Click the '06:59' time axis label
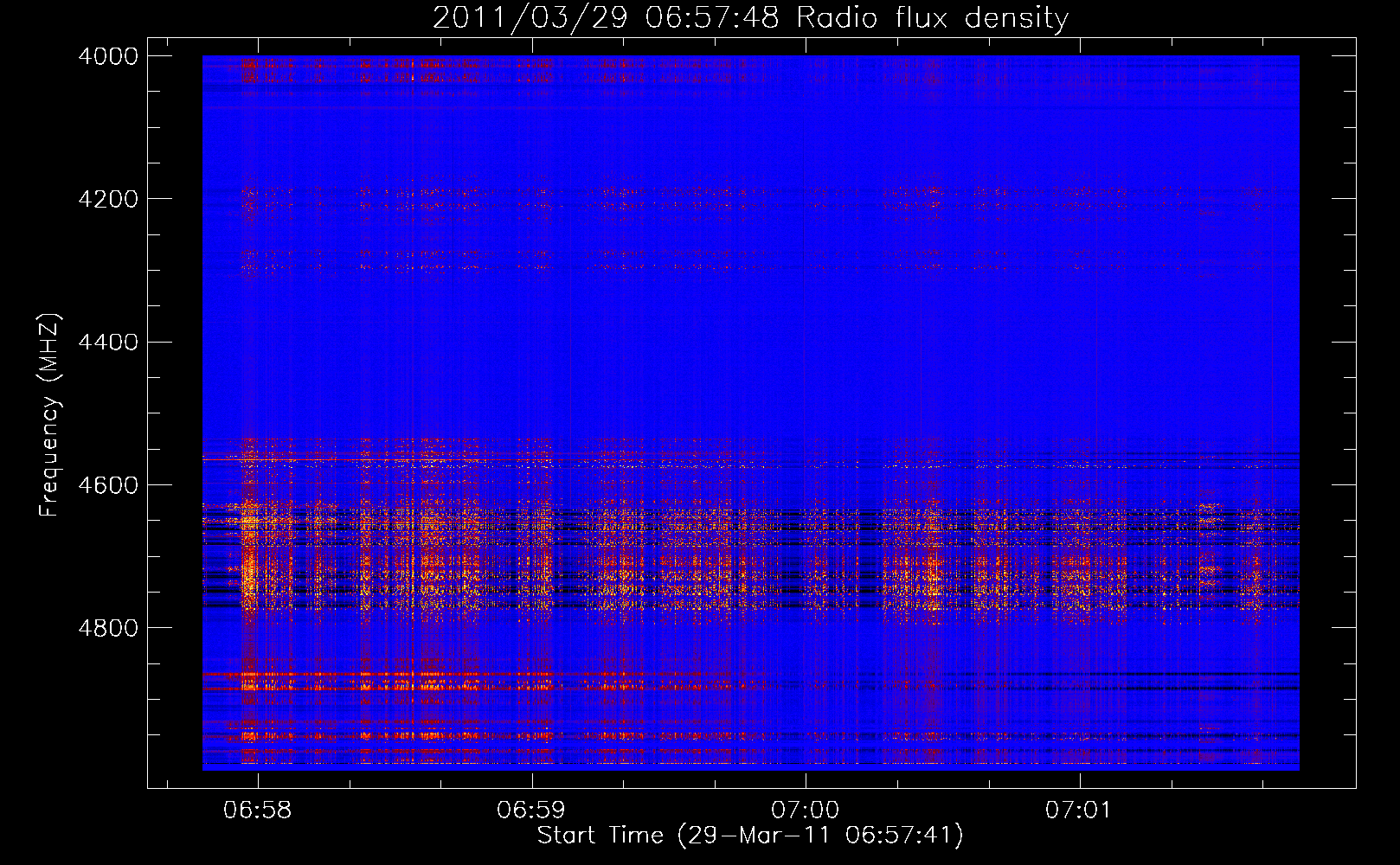This screenshot has width=1400, height=865. (x=531, y=811)
